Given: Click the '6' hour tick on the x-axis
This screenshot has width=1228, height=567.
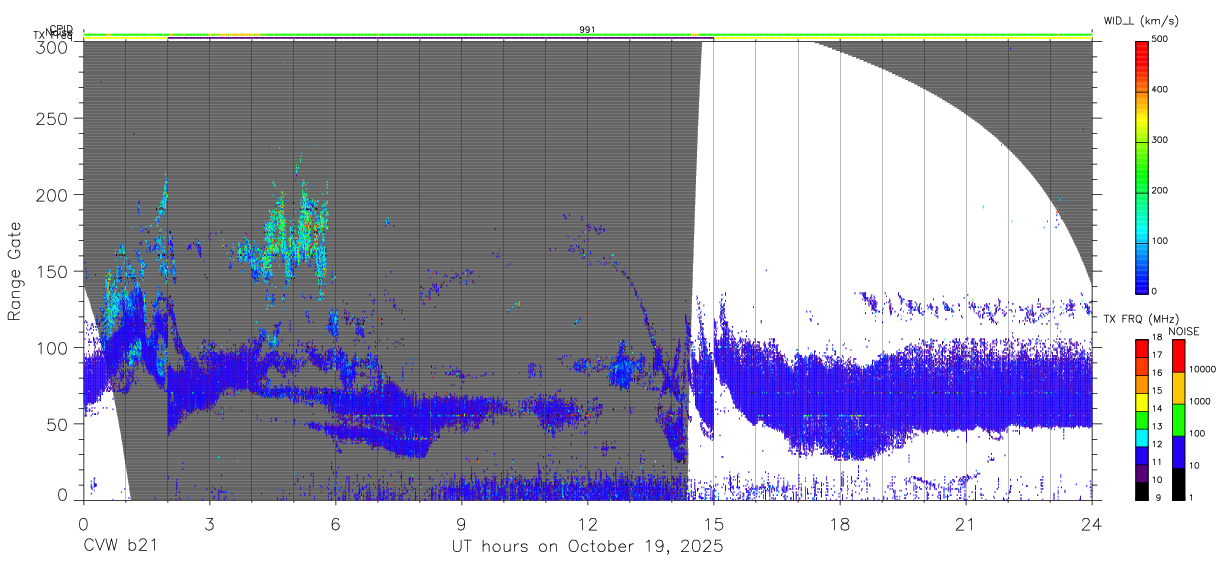Looking at the screenshot, I should [x=335, y=524].
